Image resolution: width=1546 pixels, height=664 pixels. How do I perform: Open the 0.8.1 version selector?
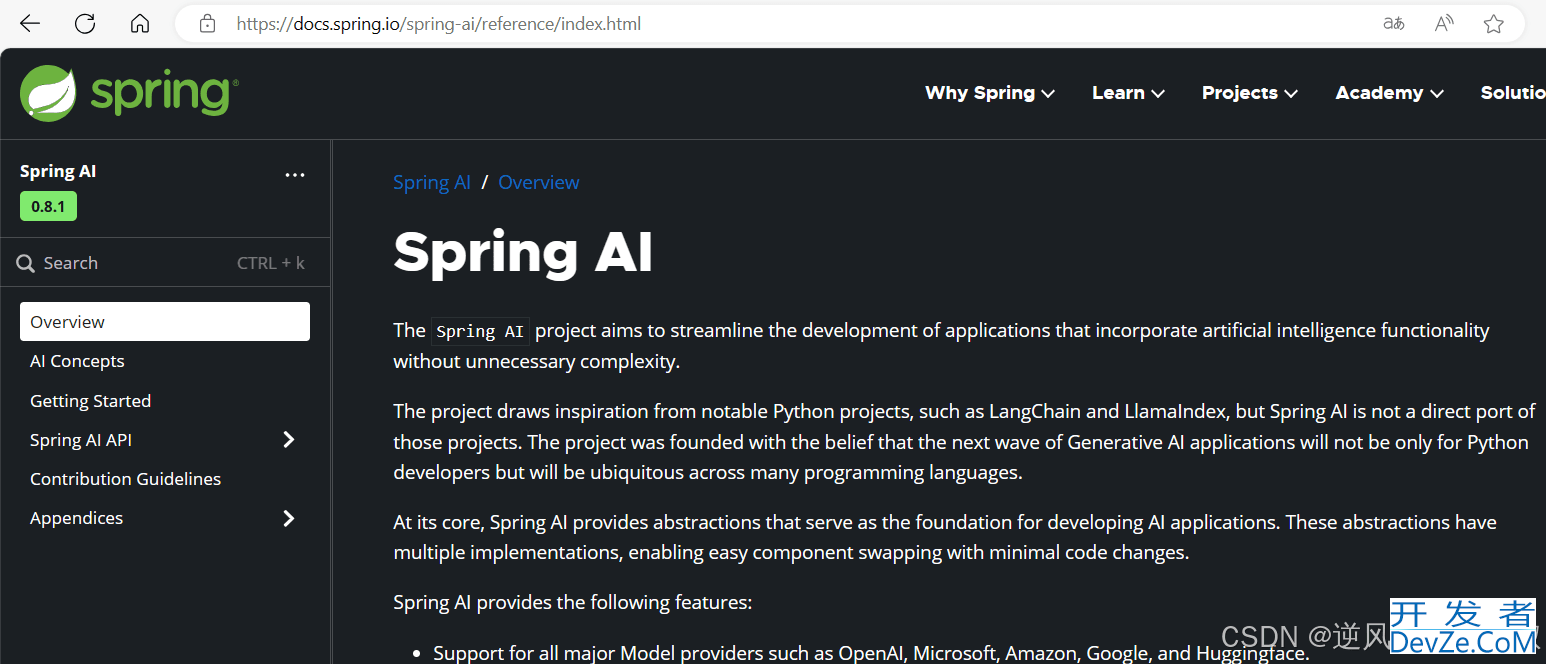pyautogui.click(x=48, y=207)
